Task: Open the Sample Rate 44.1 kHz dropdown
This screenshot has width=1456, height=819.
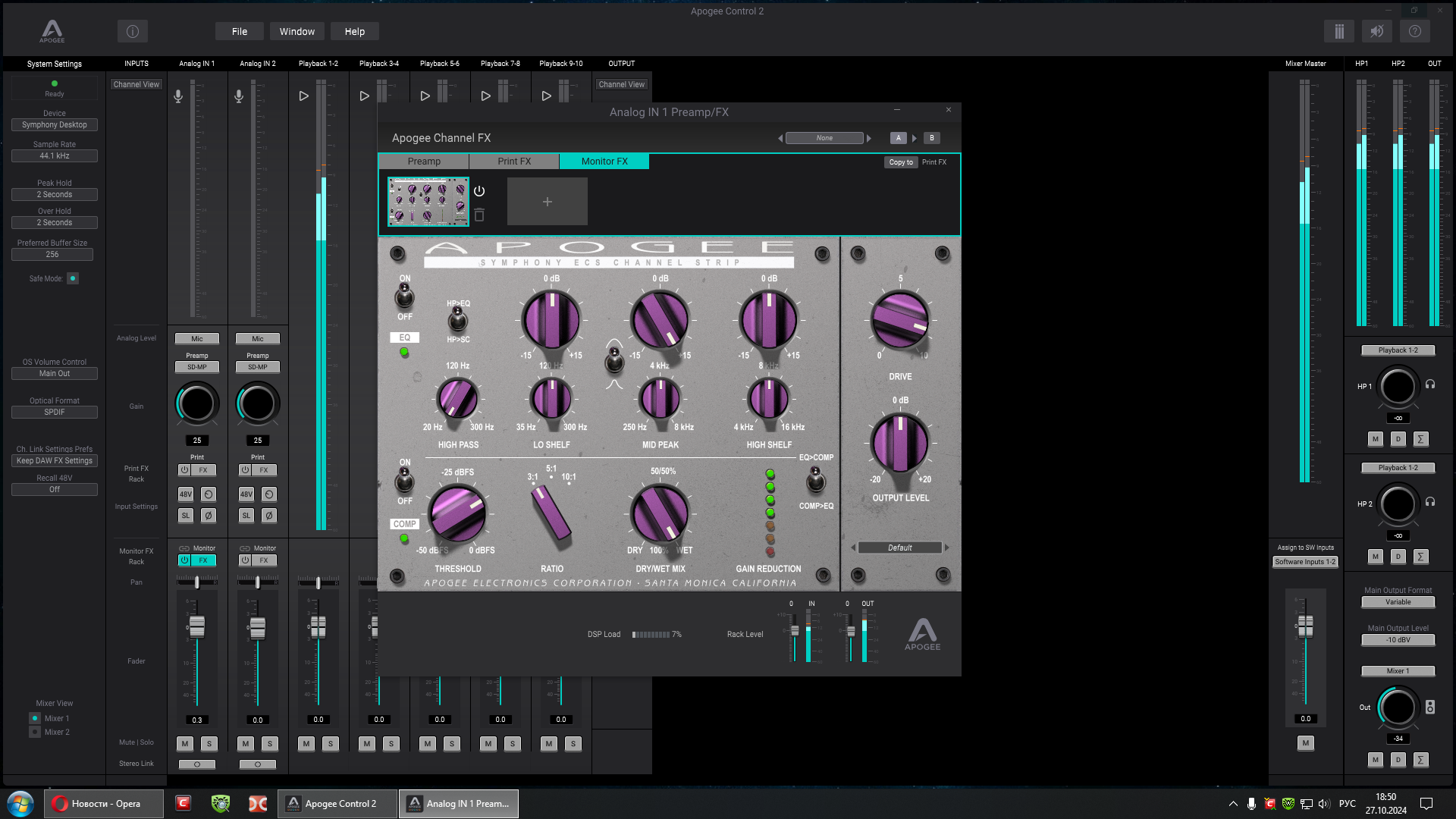Action: pos(55,156)
